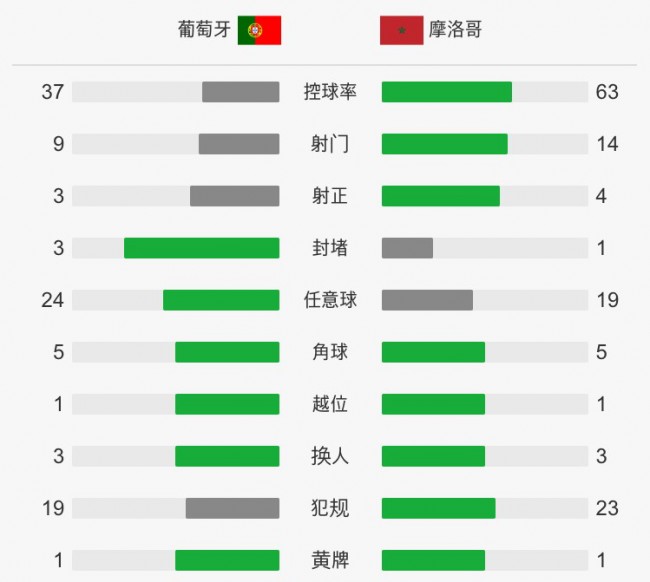Click the 越位 stat label
650x582 pixels.
pos(330,404)
